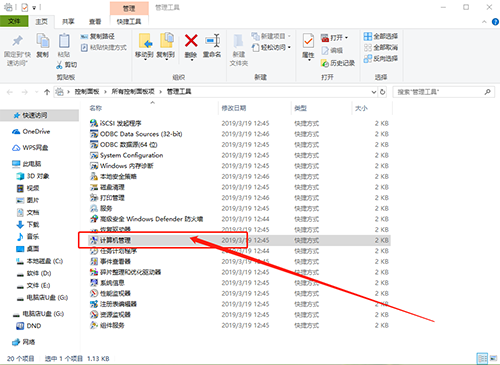Switch to large icons view in status bar
This screenshot has height=365, width=500.
pos(493,358)
